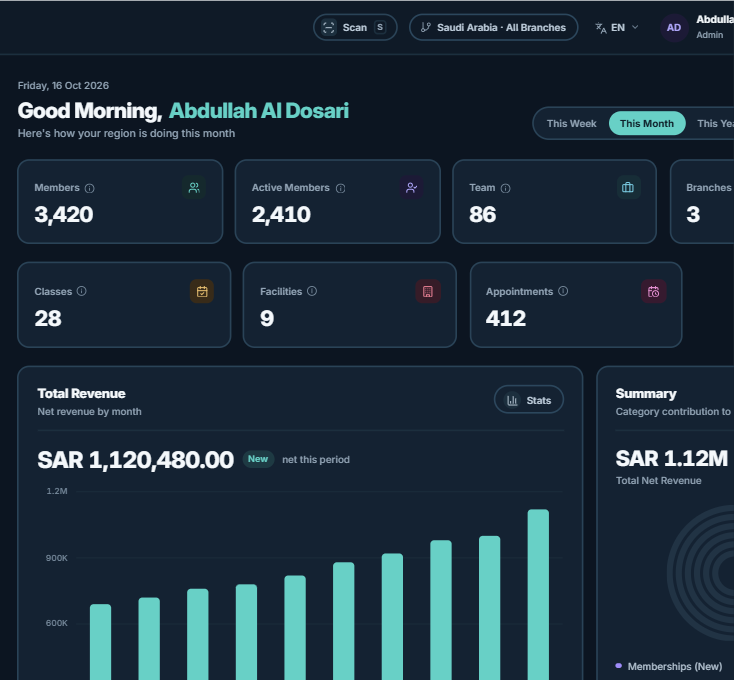Click the Total Net Revenue label
Screen dimensions: 734x680
pyautogui.click(x=658, y=481)
